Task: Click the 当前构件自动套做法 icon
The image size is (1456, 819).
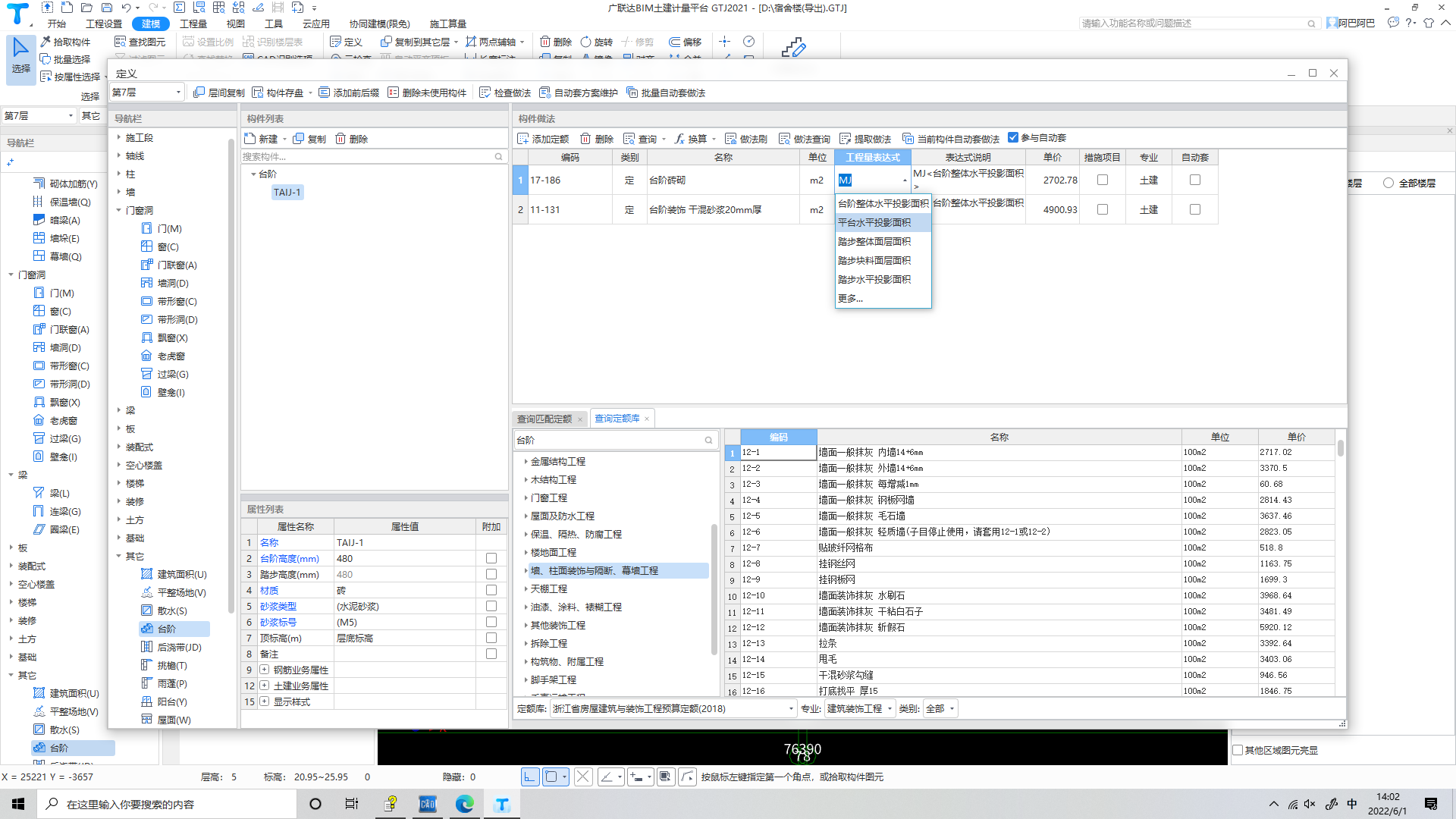Action: (x=908, y=139)
